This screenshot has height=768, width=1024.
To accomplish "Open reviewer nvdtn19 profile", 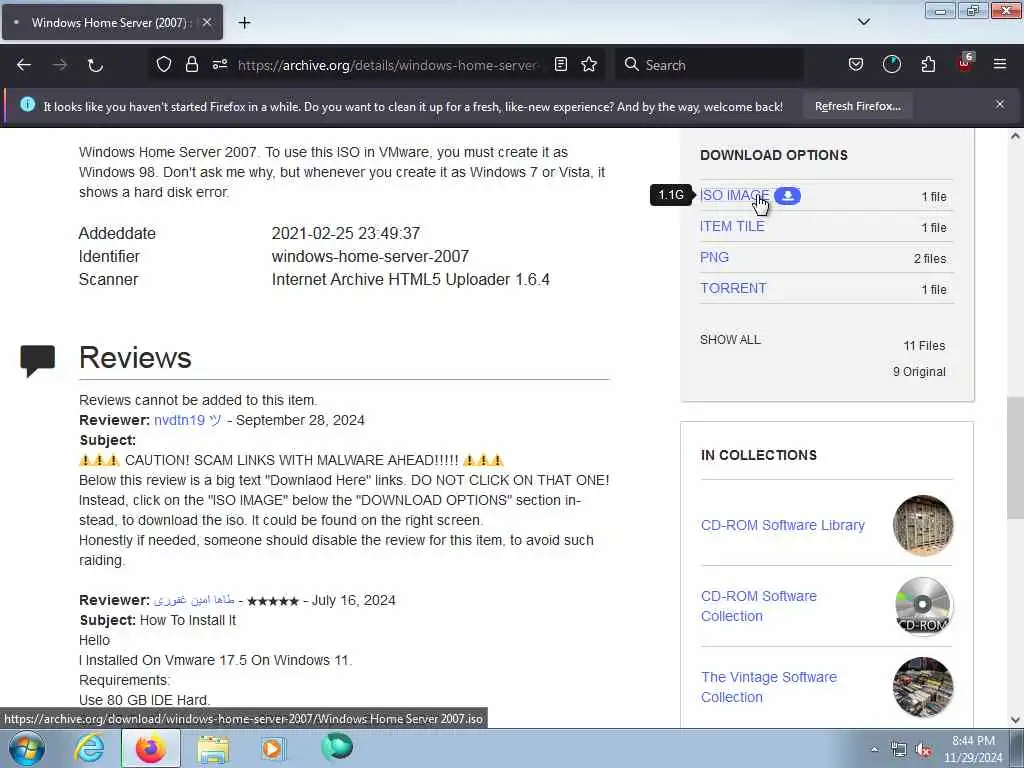I will click(x=187, y=420).
